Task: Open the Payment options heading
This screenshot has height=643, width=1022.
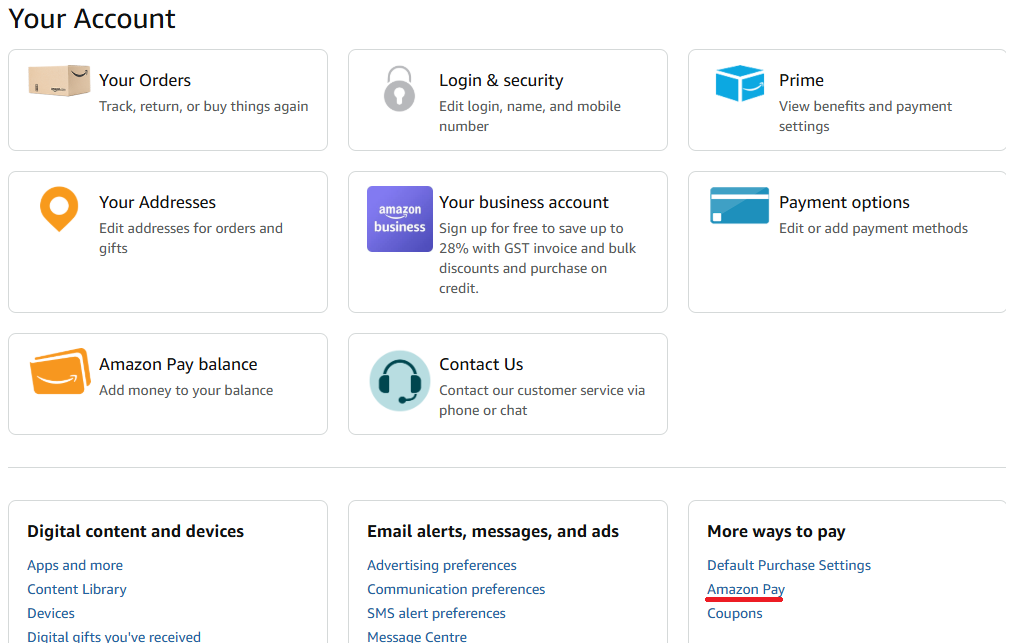Action: point(844,202)
